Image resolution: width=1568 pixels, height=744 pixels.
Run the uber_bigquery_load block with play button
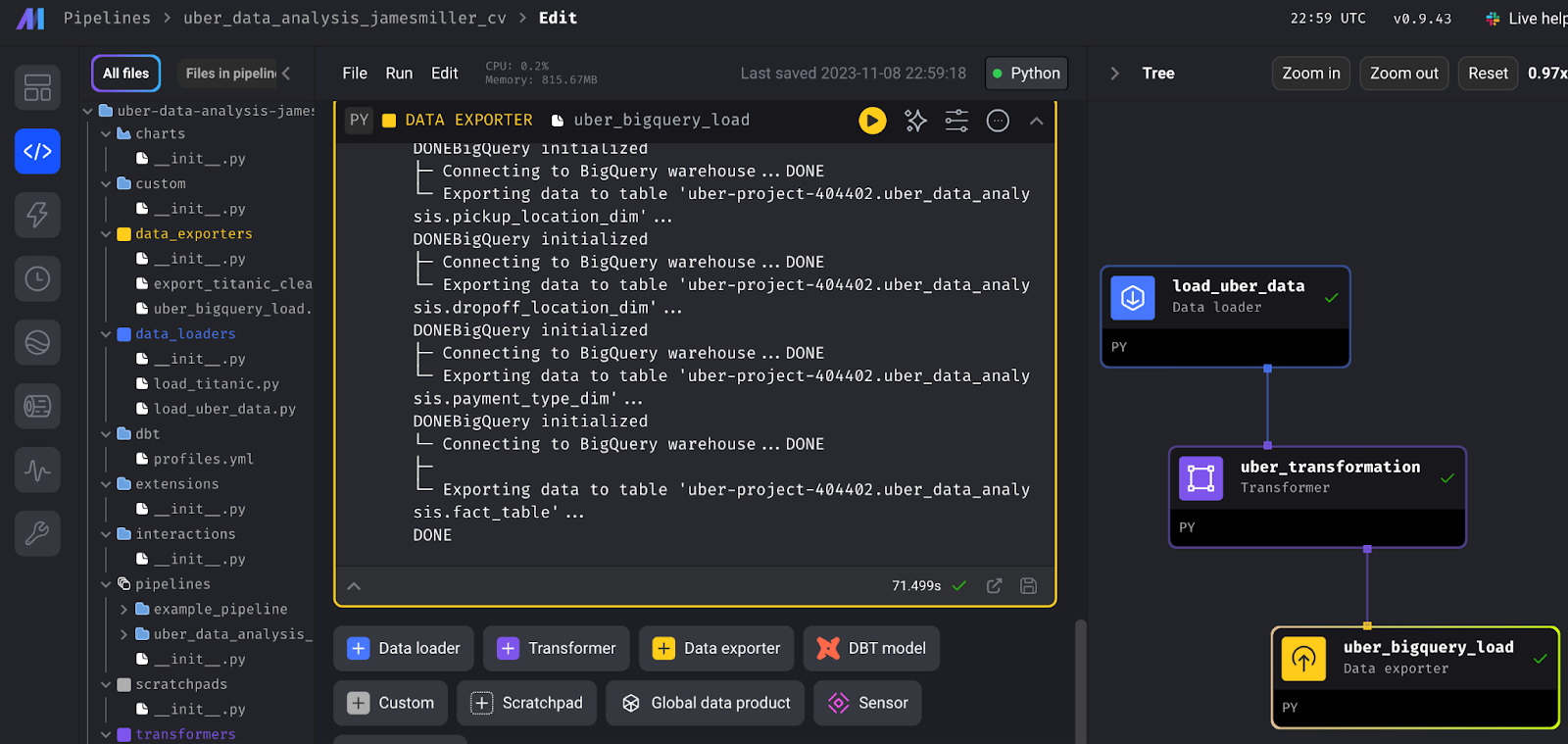click(872, 121)
